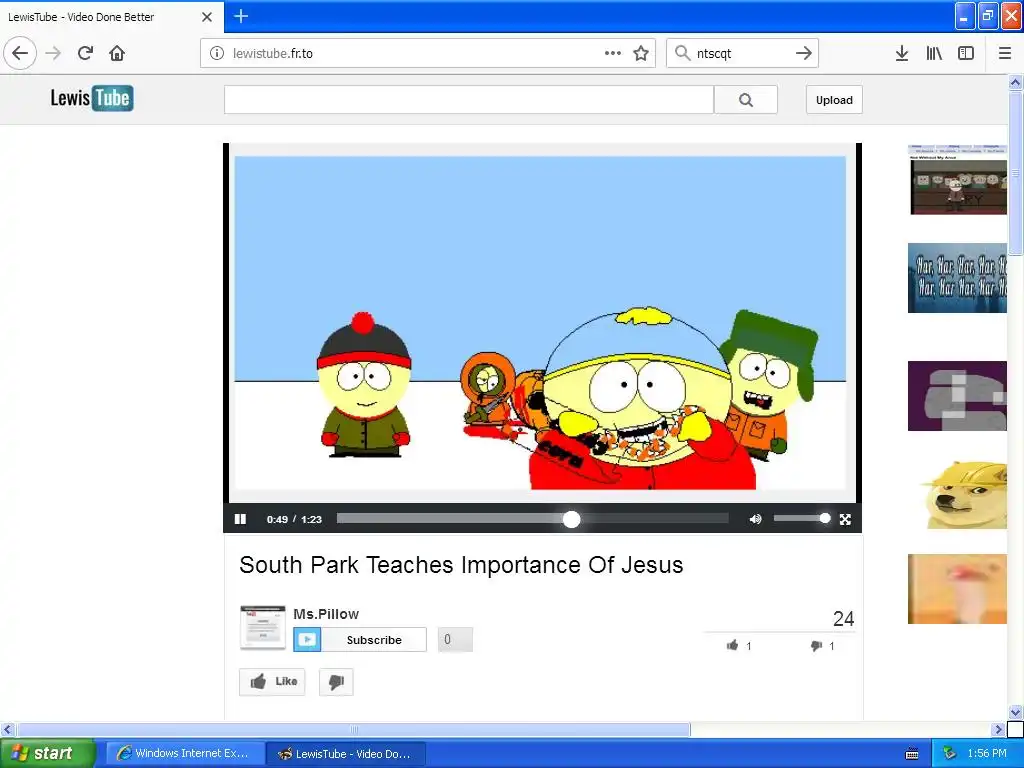
Task: Click the vertical scrollbar up arrow
Action: tap(1016, 82)
